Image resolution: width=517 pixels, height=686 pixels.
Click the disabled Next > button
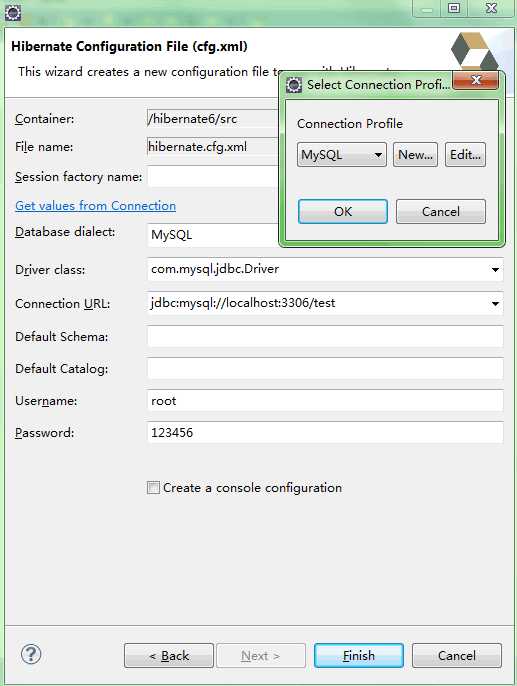pos(261,655)
